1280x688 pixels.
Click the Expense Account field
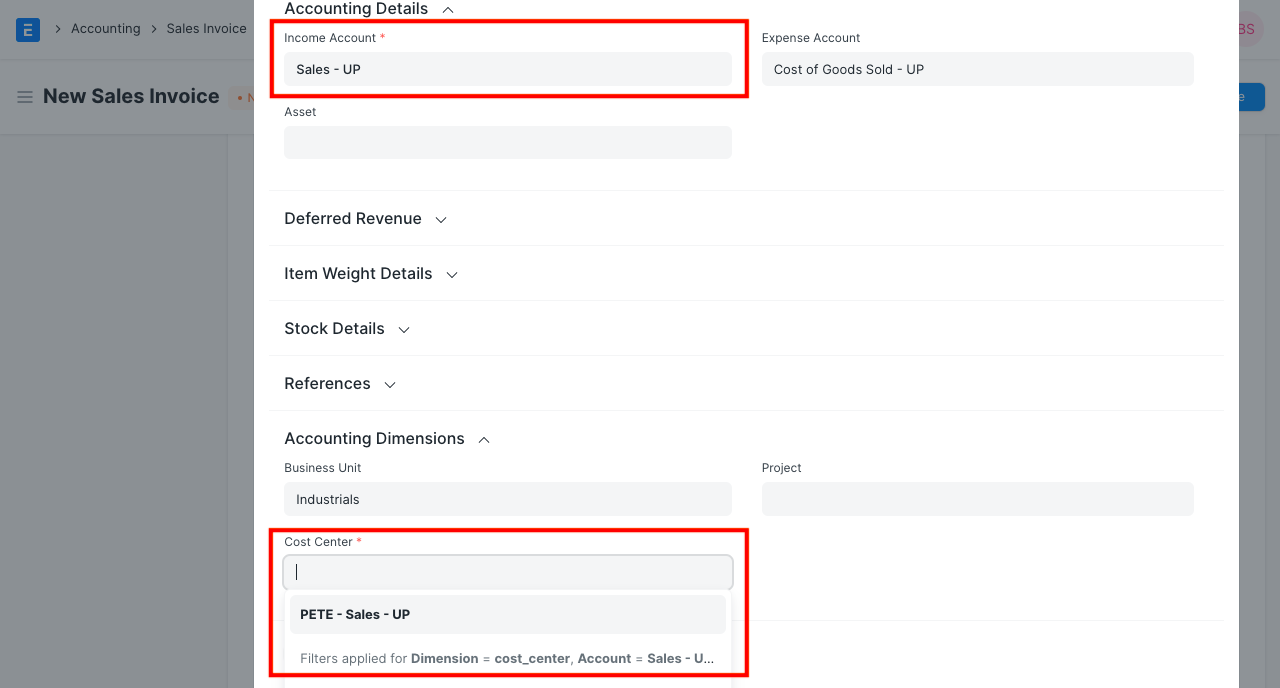tap(977, 69)
